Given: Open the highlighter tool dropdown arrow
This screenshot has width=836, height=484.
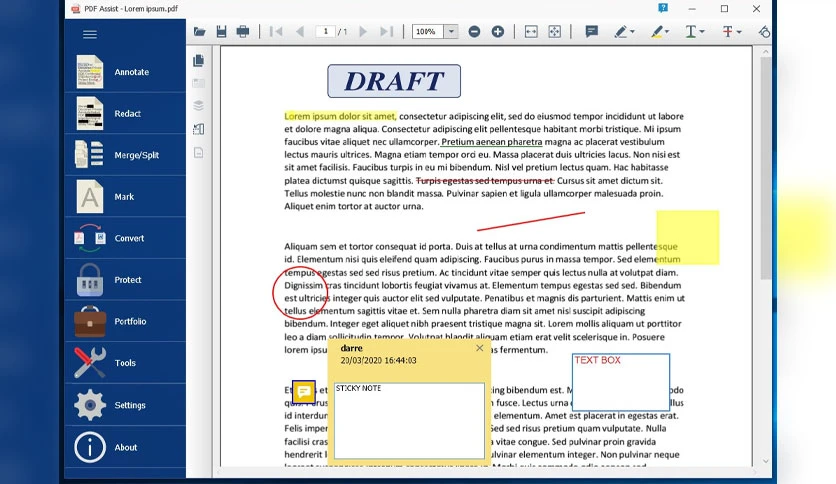Looking at the screenshot, I should tap(667, 32).
